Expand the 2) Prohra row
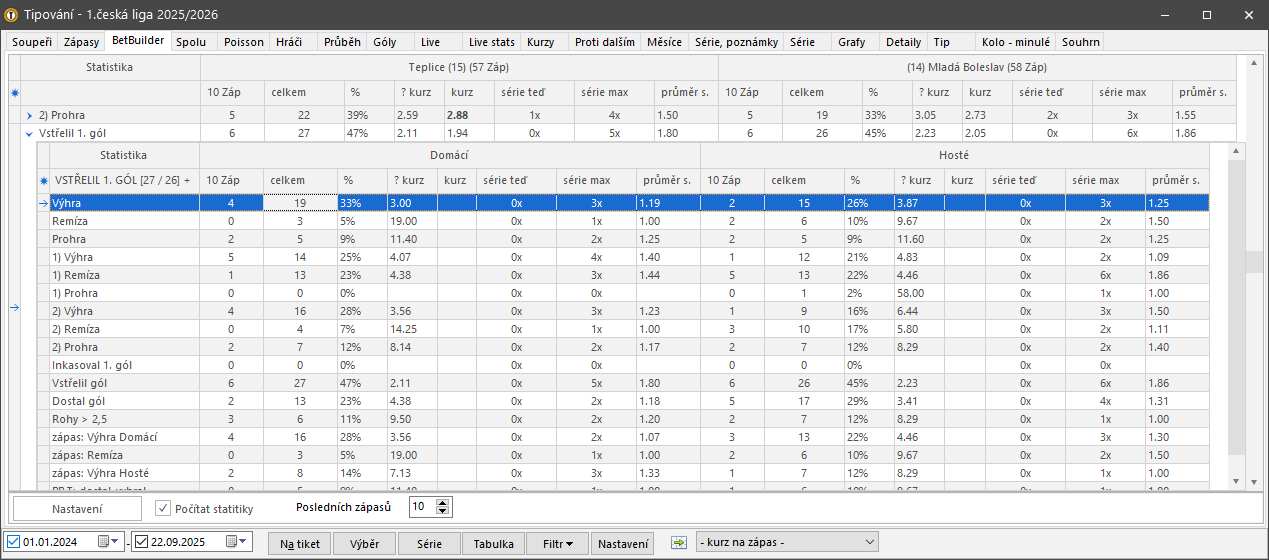The image size is (1269, 560). click(29, 115)
